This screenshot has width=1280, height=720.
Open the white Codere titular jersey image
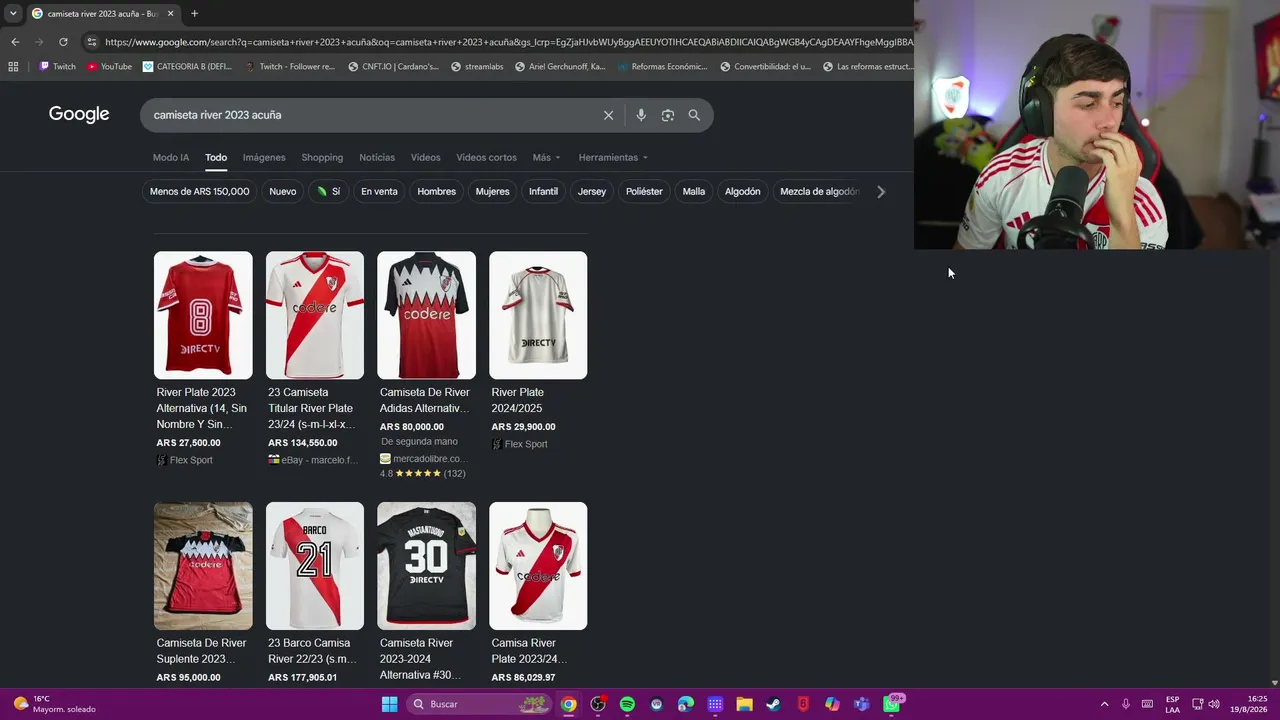(x=315, y=315)
